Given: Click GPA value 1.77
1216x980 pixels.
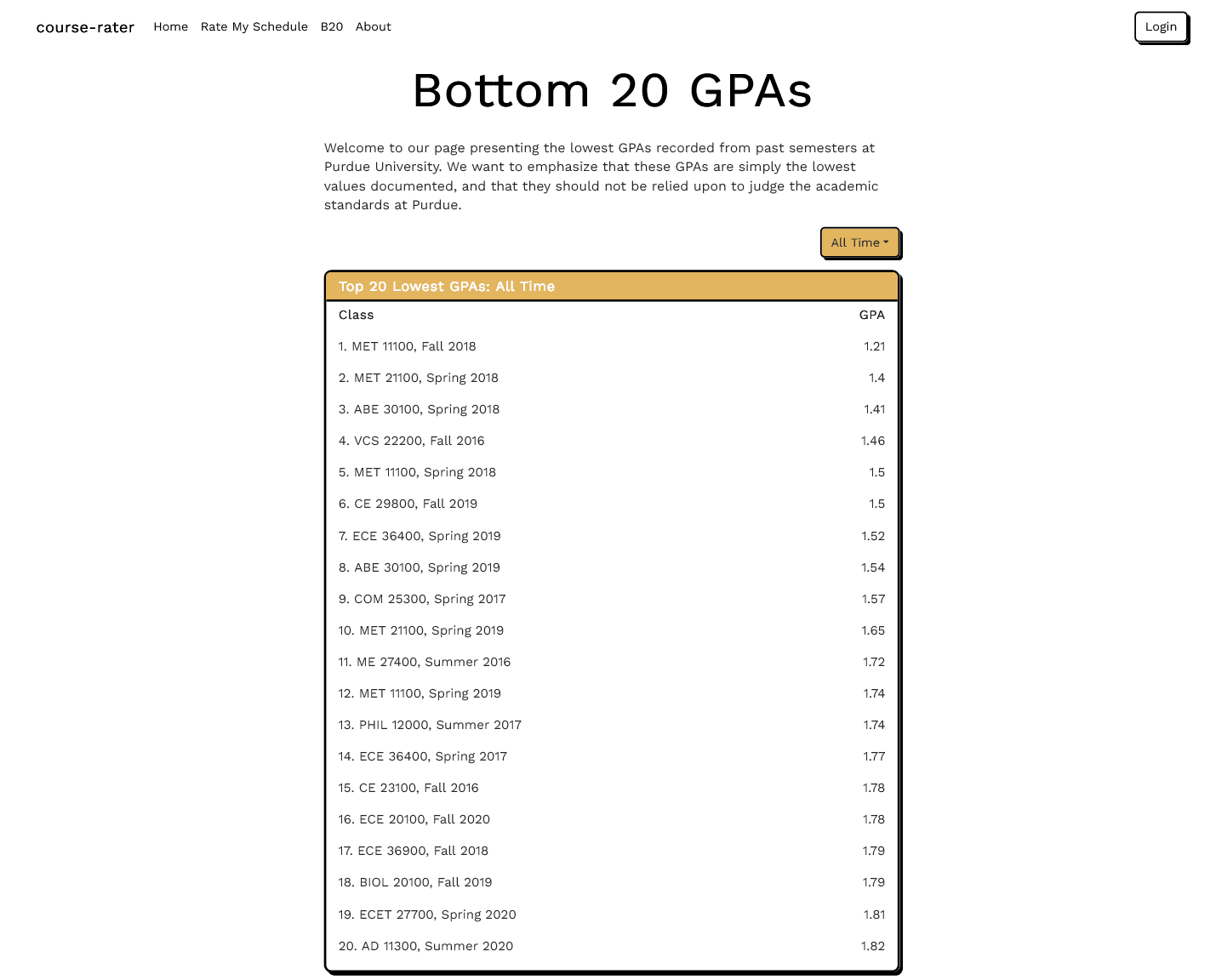Looking at the screenshot, I should pos(874,756).
